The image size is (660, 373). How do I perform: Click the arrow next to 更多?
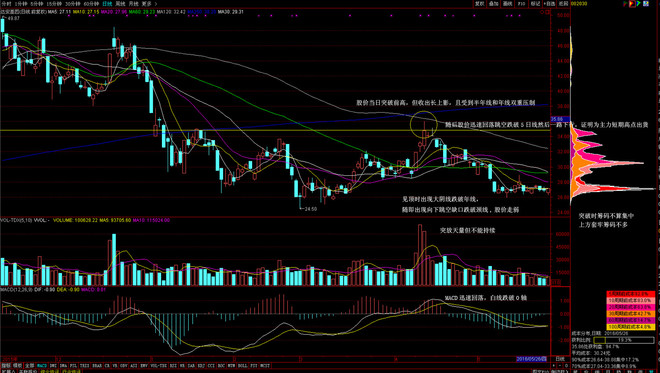coord(156,3)
